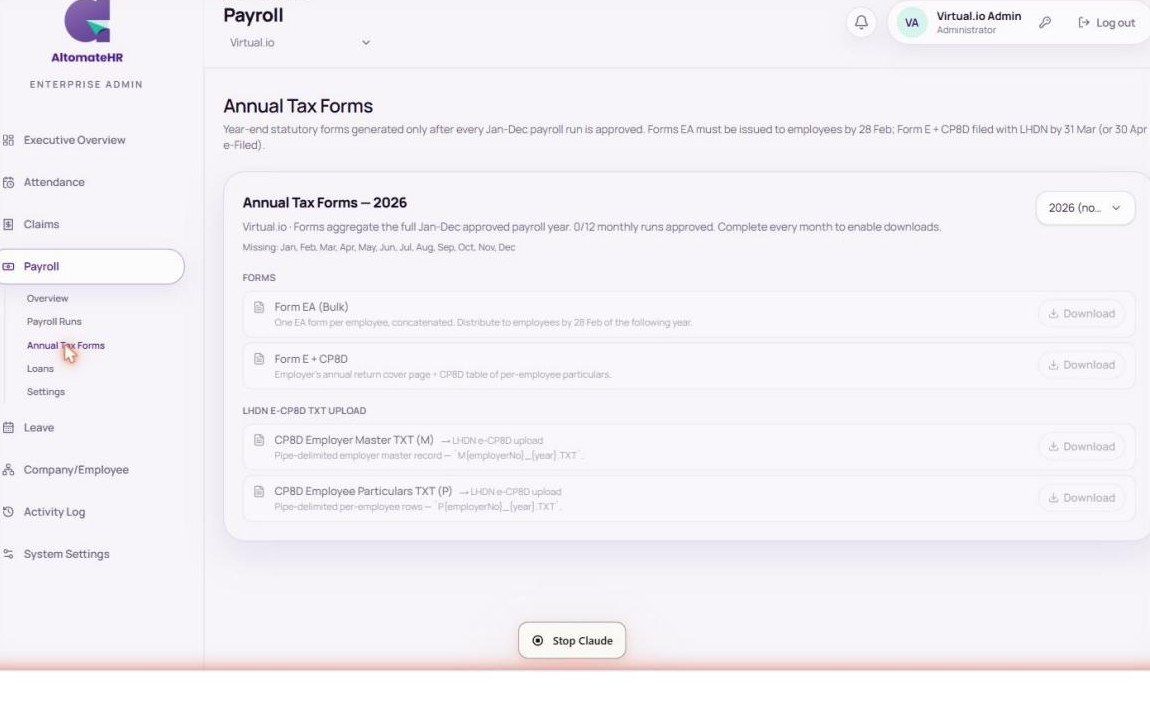Go to Payroll Runs submenu item

coord(54,322)
